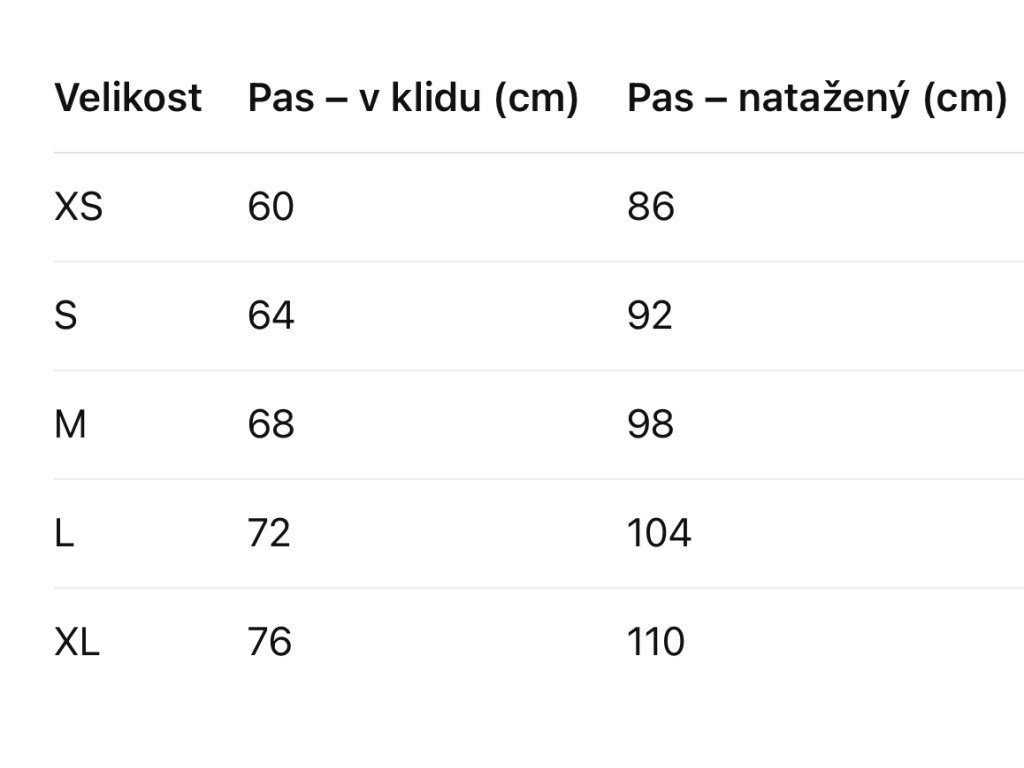Select the M size label
1024x768 pixels.
[x=70, y=425]
